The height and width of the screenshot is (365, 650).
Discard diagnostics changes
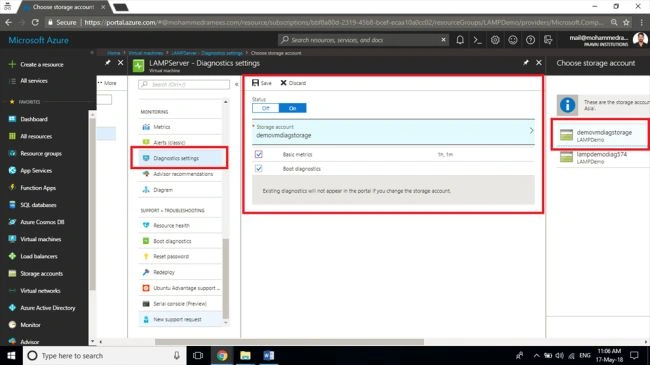coord(293,83)
